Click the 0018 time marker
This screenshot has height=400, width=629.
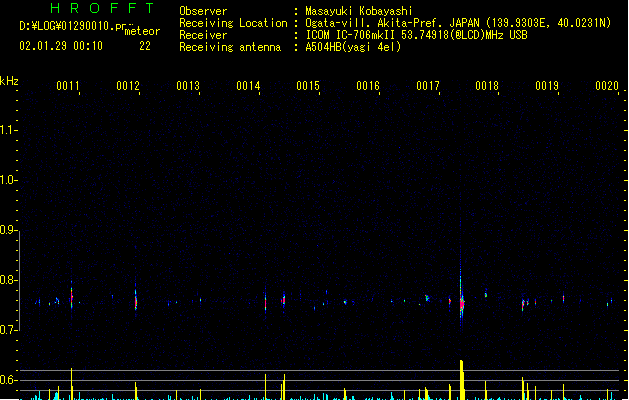click(x=487, y=85)
